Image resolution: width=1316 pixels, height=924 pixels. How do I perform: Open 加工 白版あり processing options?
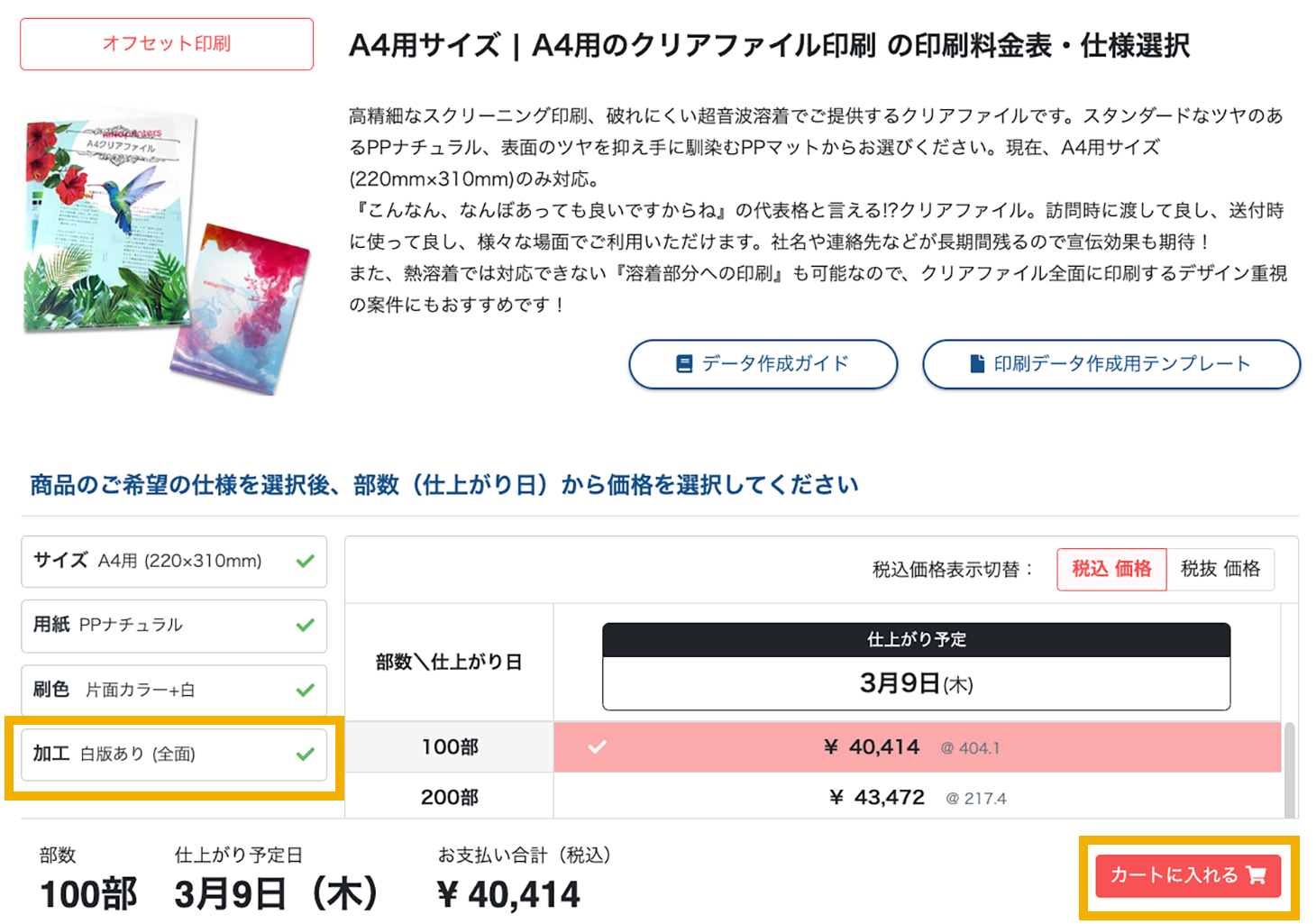[173, 755]
